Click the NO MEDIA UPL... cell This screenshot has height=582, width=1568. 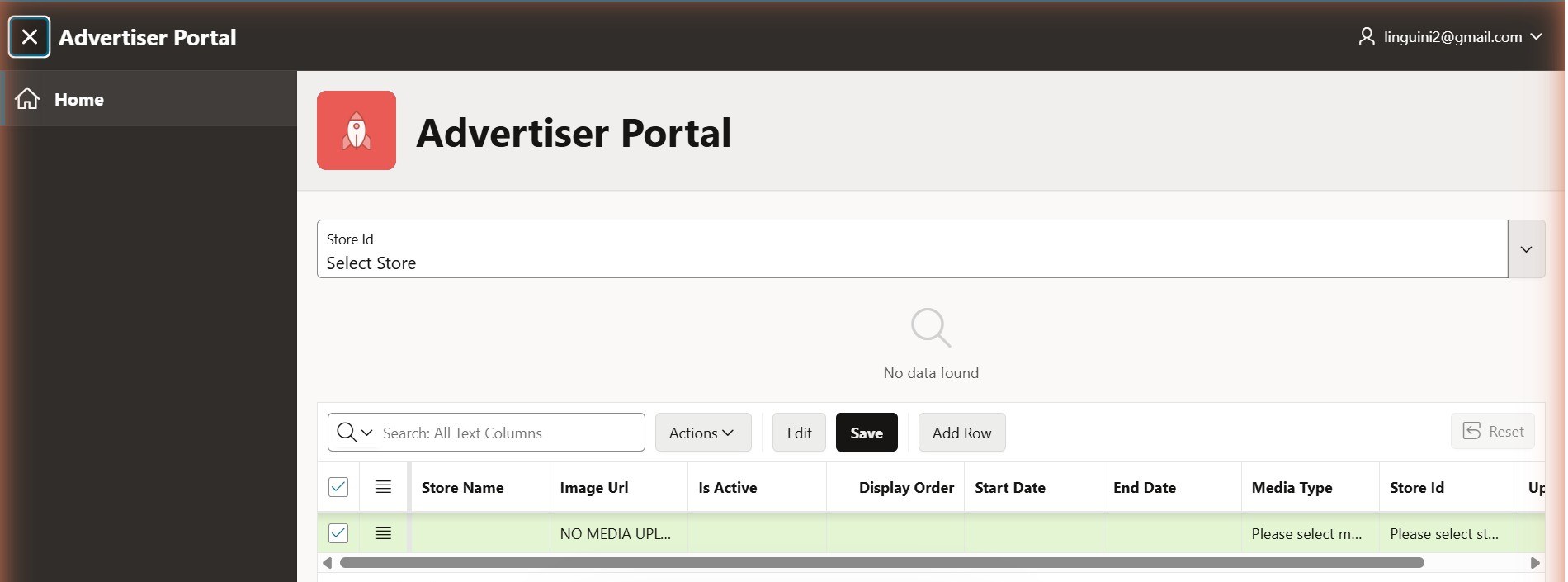point(619,533)
